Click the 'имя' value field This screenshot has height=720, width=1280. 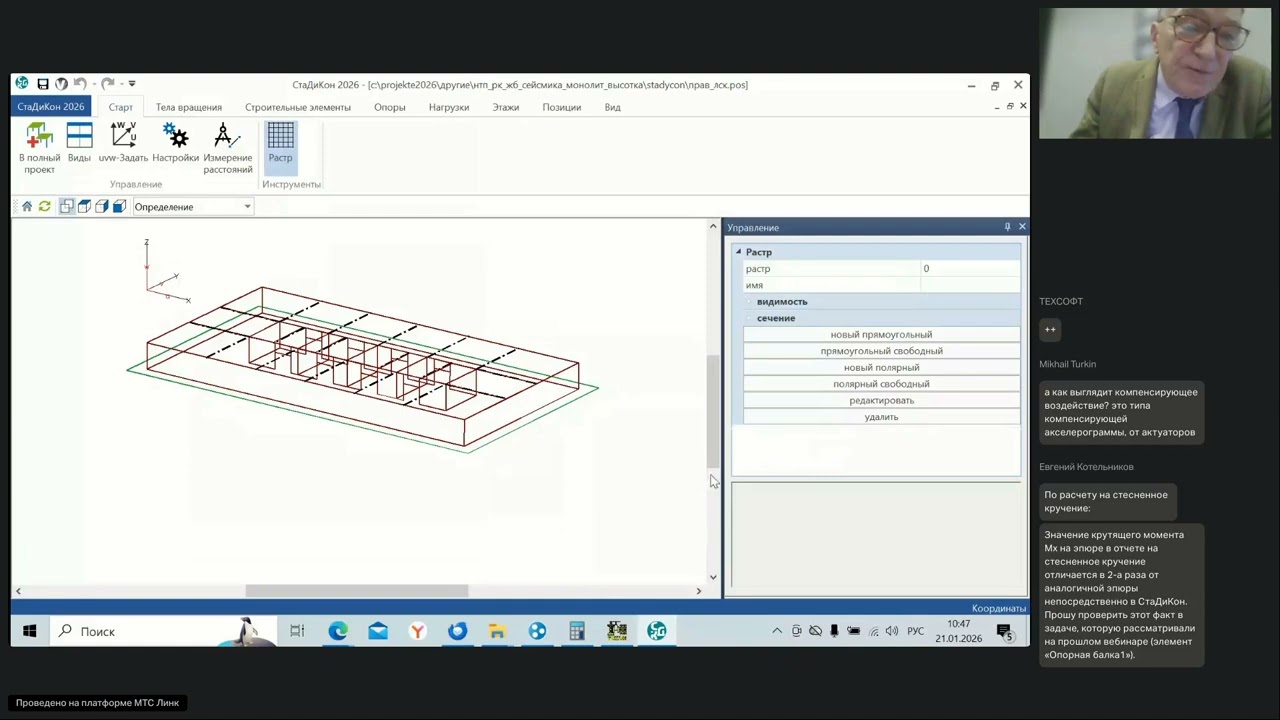(x=969, y=285)
